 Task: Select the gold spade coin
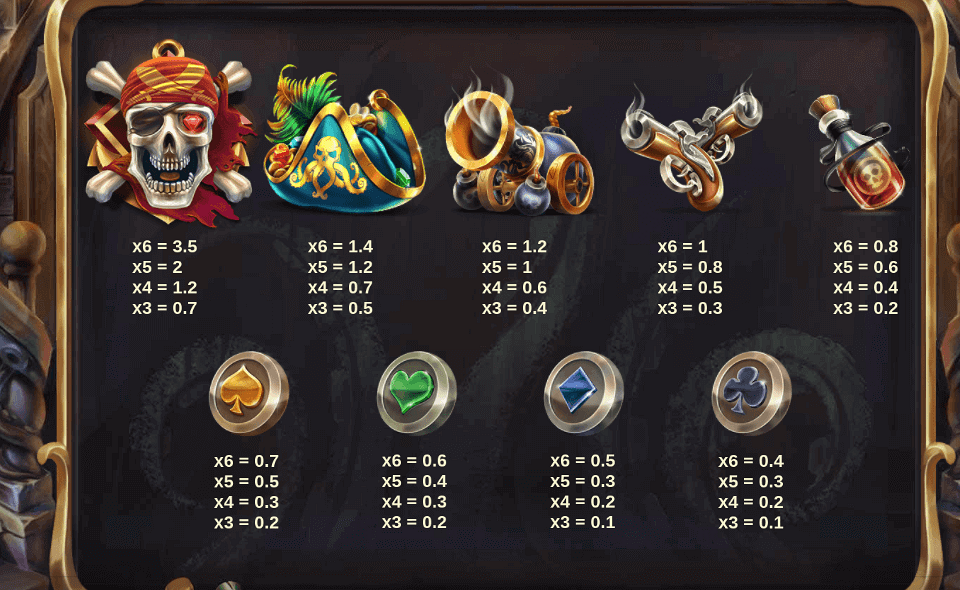249,393
